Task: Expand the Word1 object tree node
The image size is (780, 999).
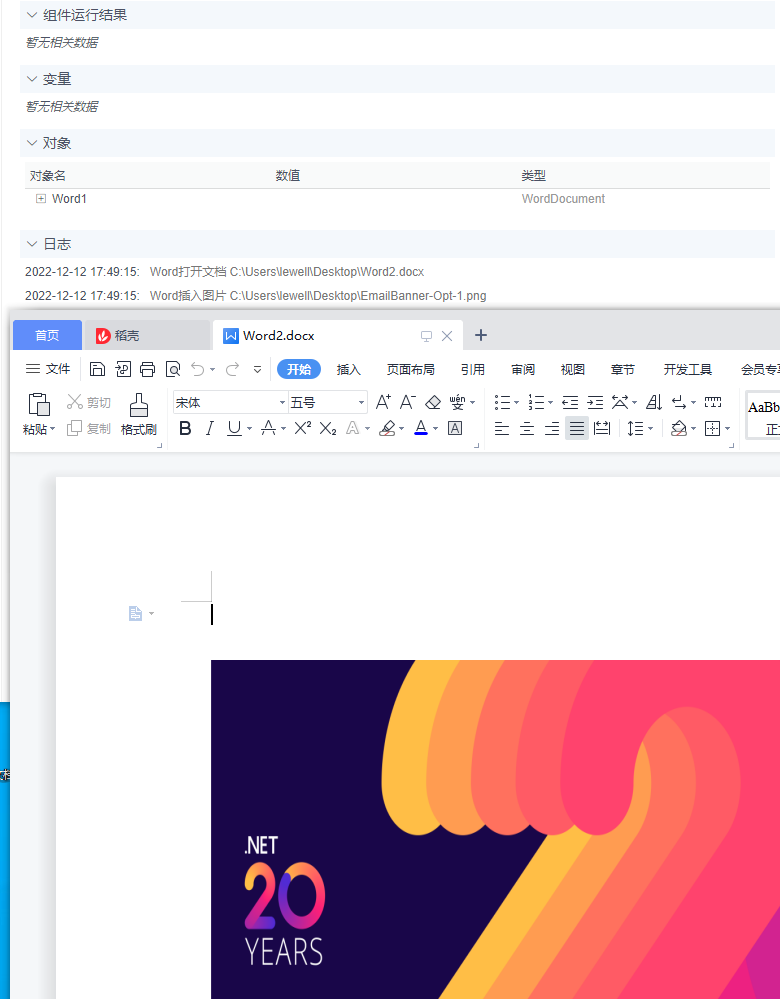Action: (41, 199)
